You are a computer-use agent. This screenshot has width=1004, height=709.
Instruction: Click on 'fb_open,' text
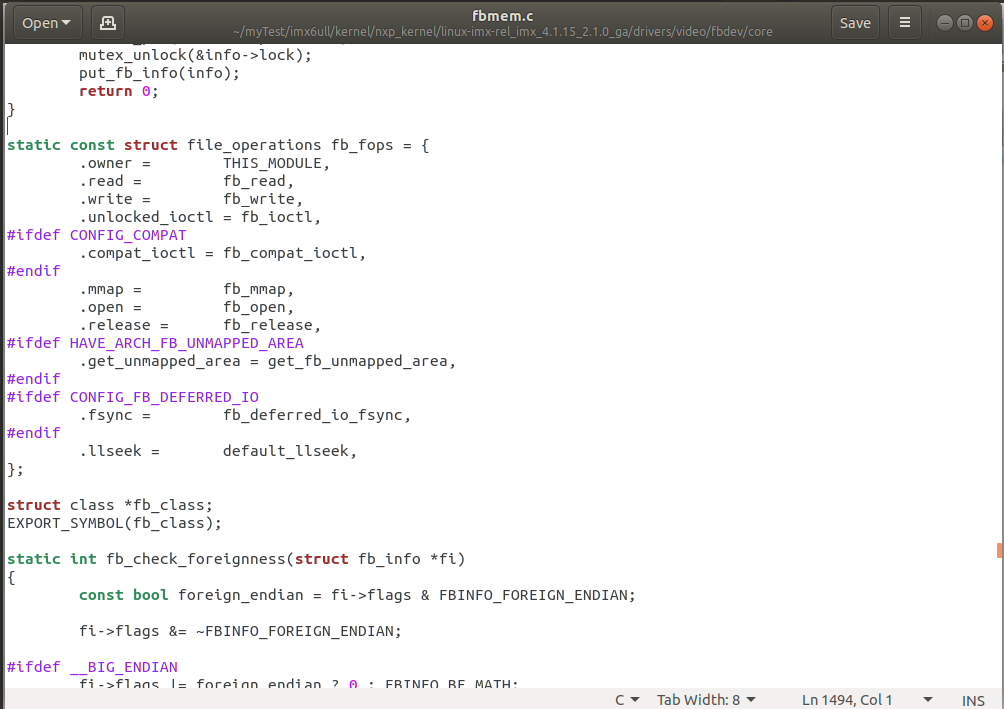(258, 307)
